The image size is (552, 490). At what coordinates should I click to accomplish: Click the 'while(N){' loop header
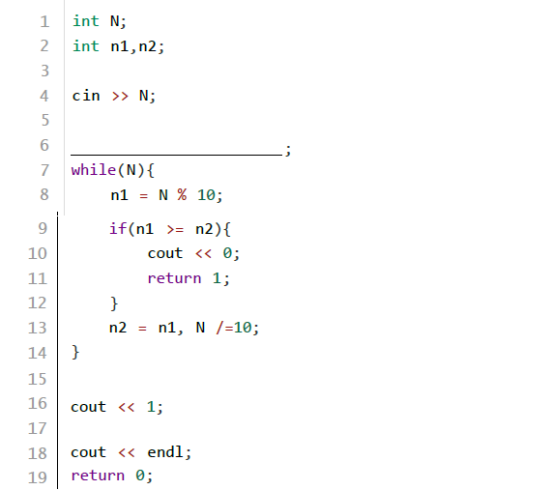pyautogui.click(x=113, y=170)
